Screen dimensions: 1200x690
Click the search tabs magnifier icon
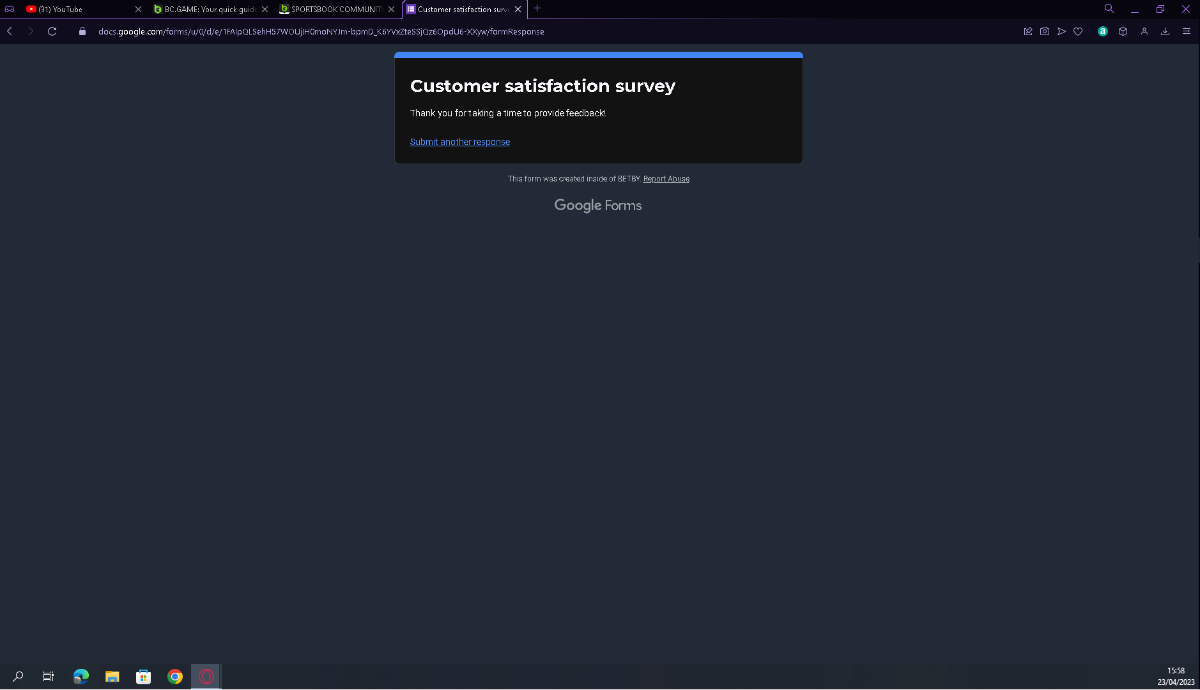coord(1109,9)
